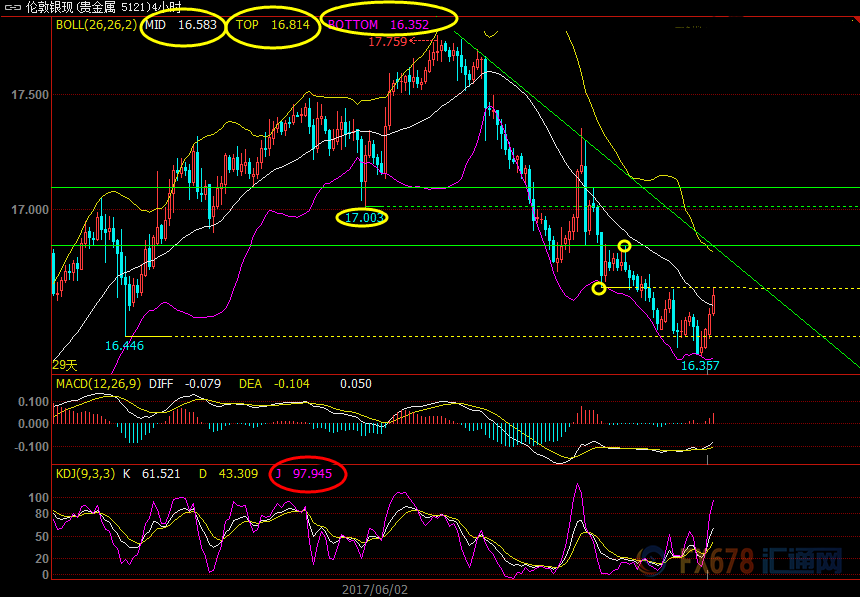Viewport: 860px width, 597px height.
Task: Click the 16.357 low price label
Action: (700, 366)
